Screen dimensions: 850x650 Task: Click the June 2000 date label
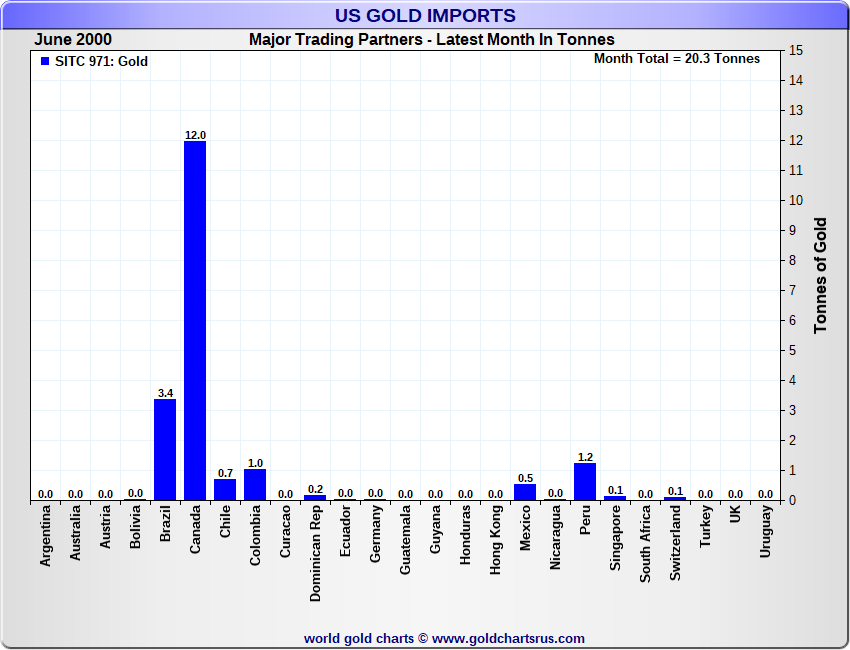coord(73,40)
